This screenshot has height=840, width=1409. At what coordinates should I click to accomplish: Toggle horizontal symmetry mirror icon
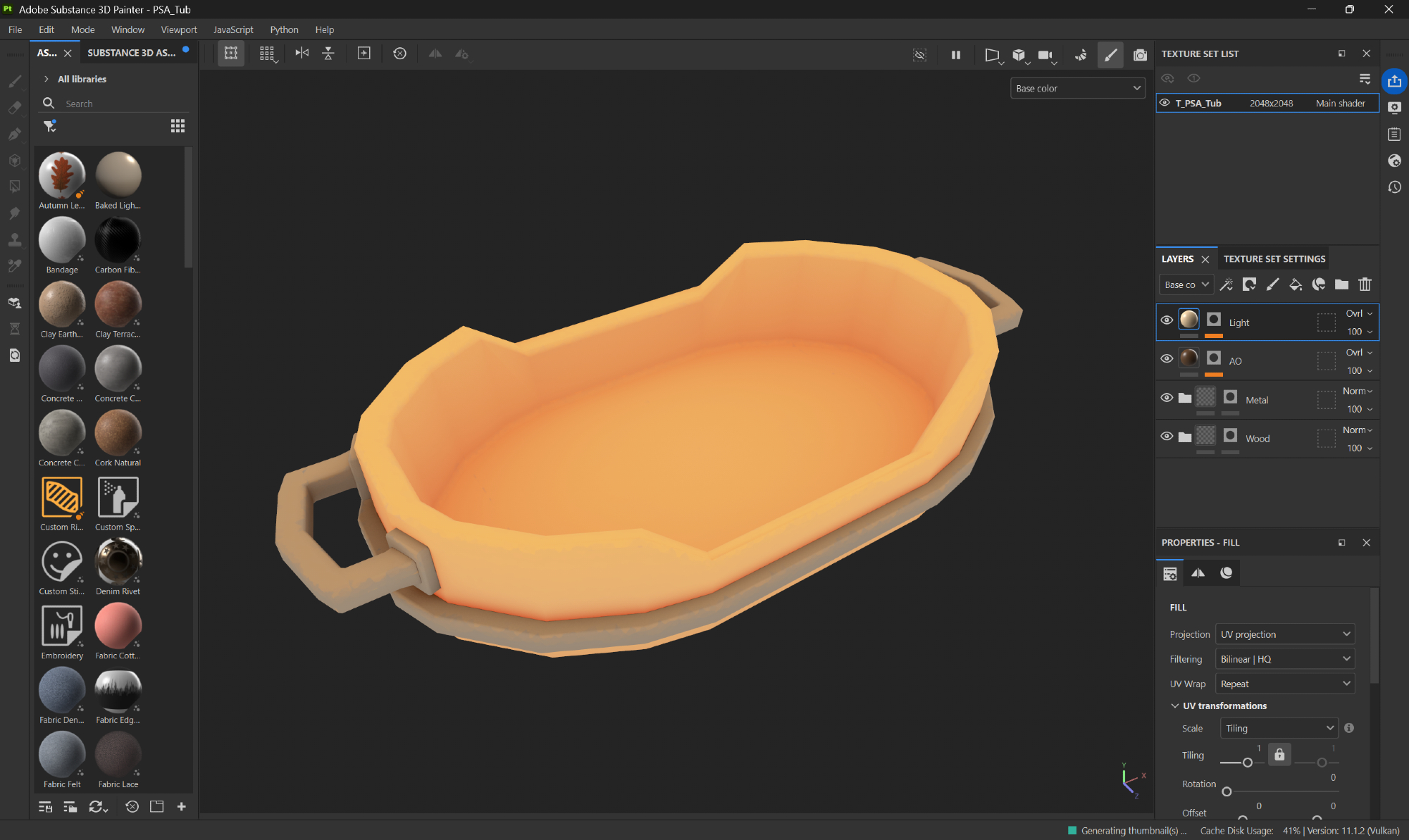[x=302, y=54]
